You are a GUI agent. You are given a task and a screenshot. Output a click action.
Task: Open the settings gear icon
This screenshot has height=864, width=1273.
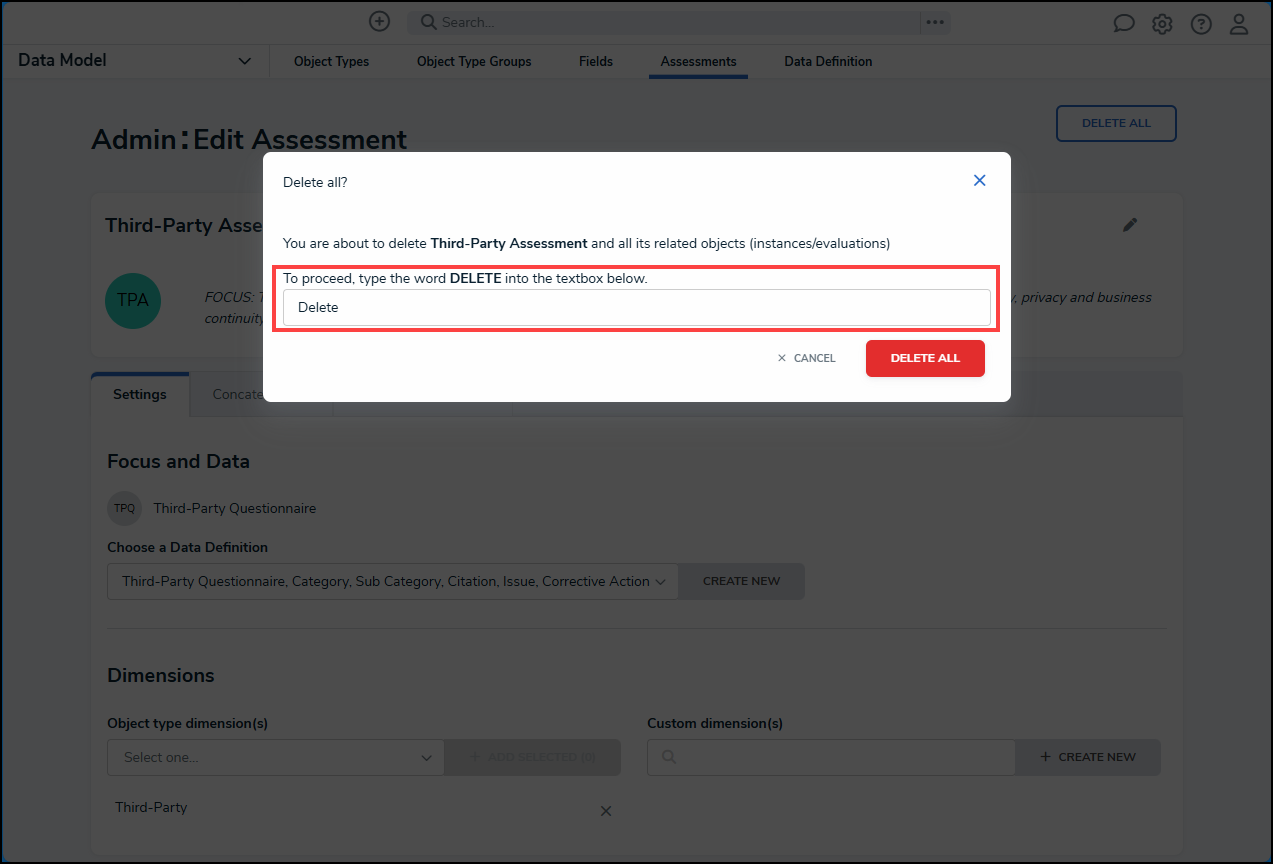coord(1162,24)
